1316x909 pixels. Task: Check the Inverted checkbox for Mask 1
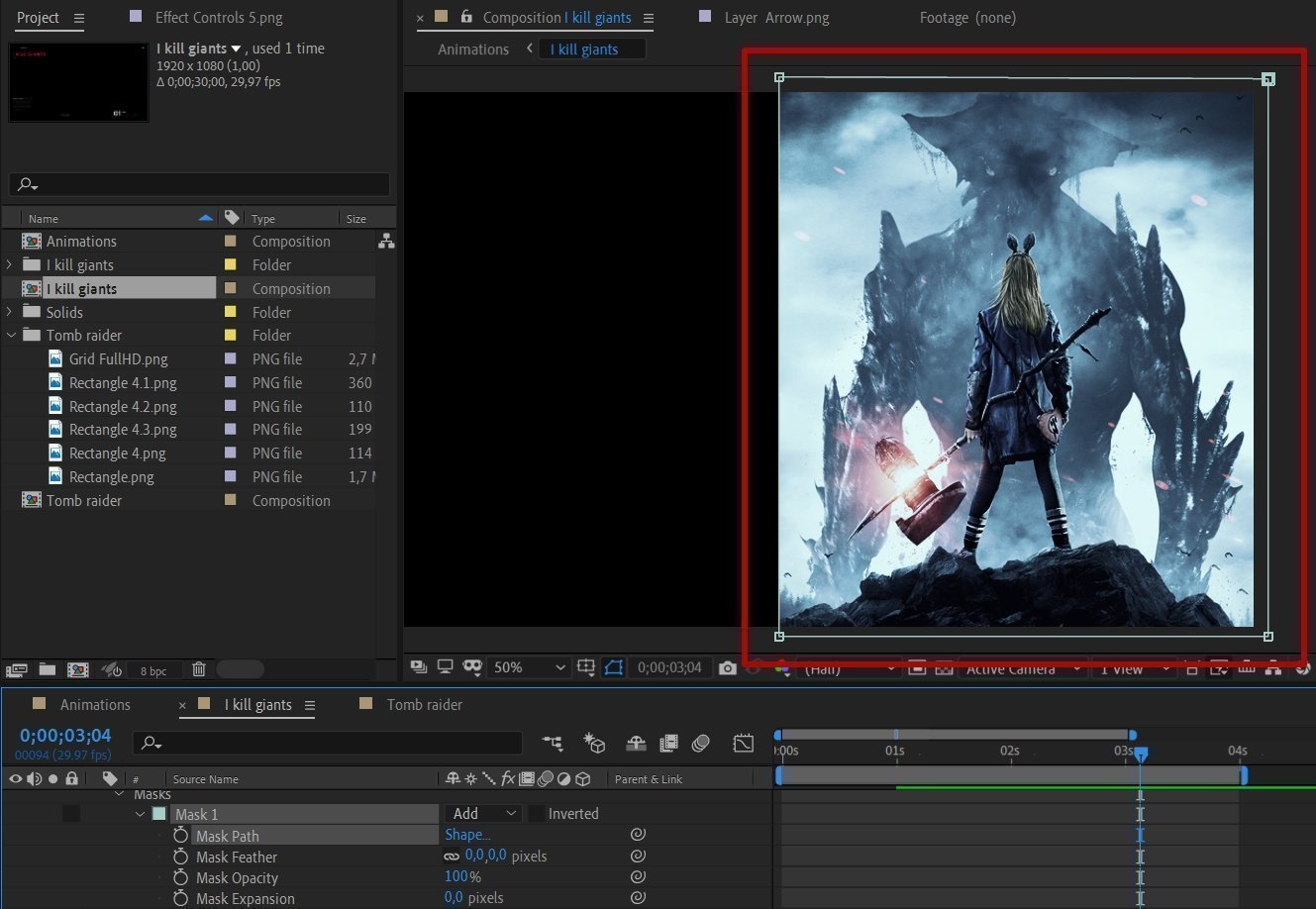pyautogui.click(x=537, y=814)
